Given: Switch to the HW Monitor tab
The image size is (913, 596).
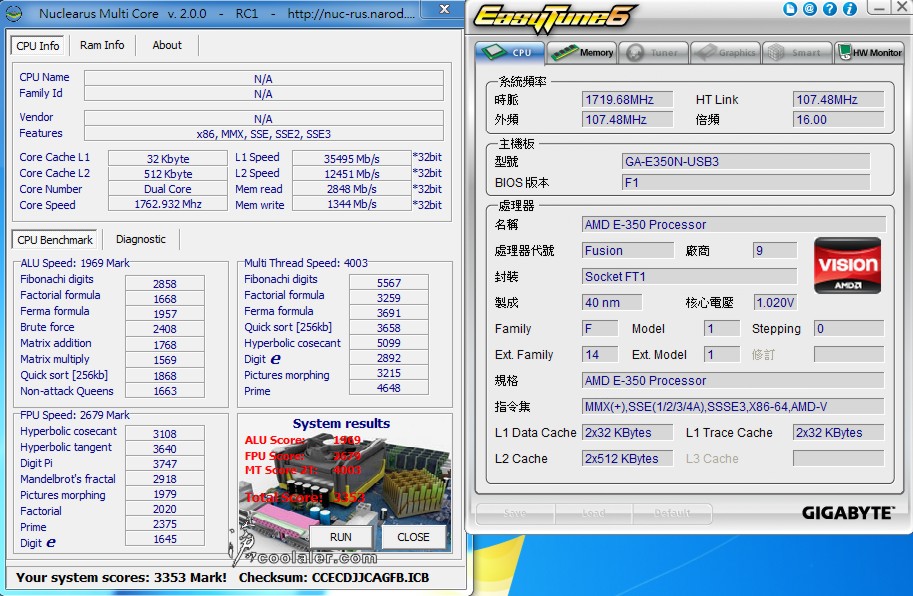Looking at the screenshot, I should point(870,52).
